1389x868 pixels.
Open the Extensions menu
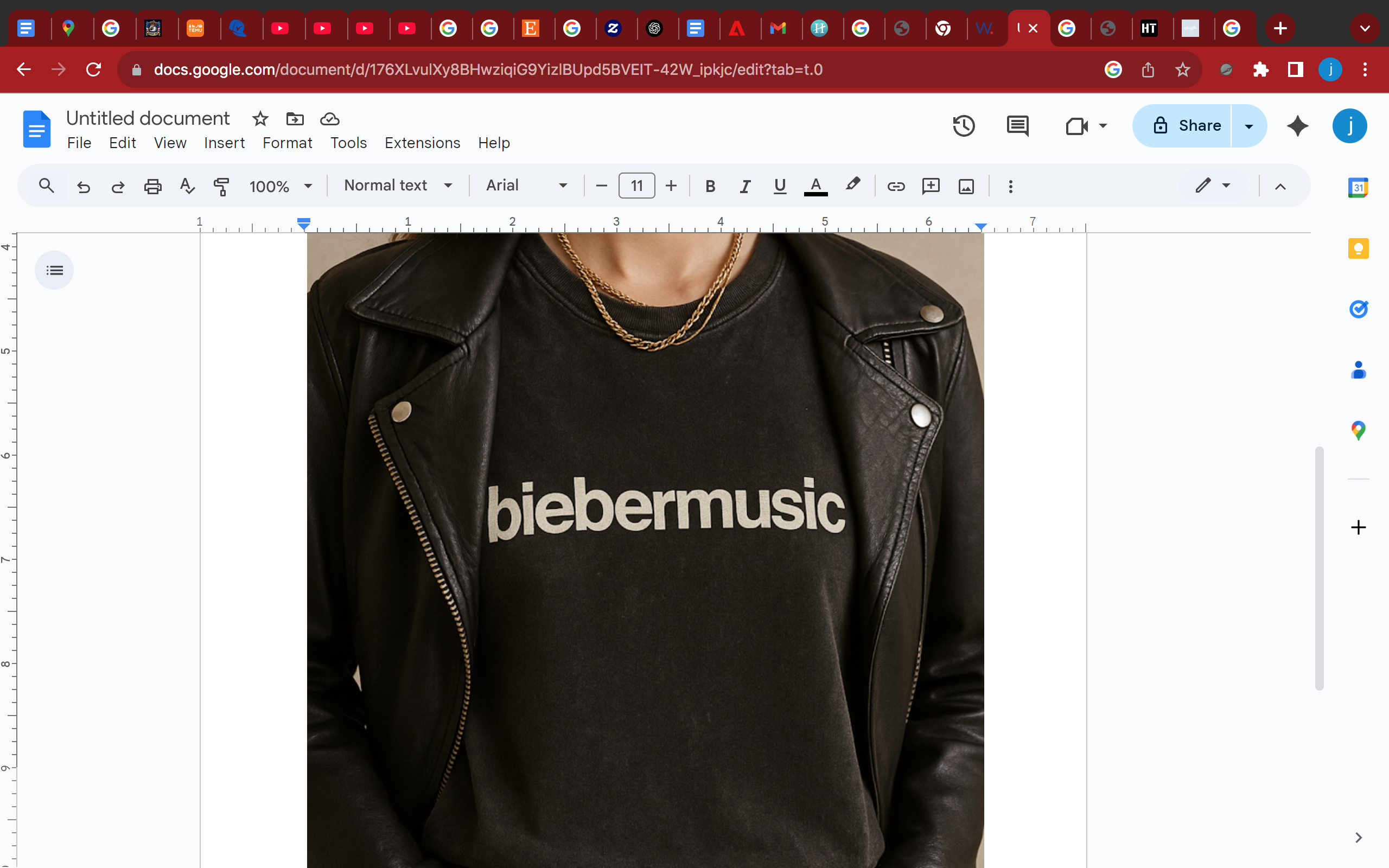pyautogui.click(x=423, y=142)
